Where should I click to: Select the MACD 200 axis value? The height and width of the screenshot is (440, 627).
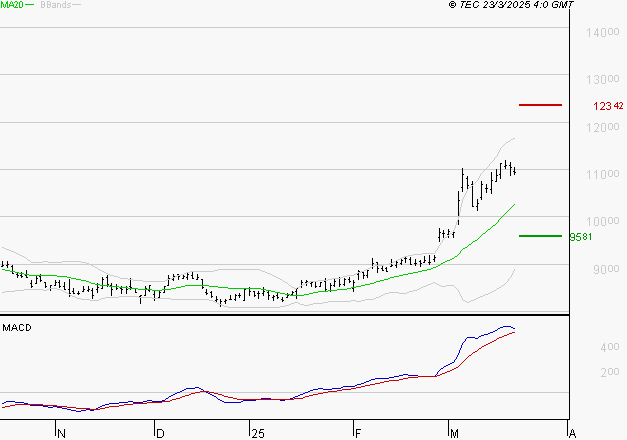tap(610, 372)
